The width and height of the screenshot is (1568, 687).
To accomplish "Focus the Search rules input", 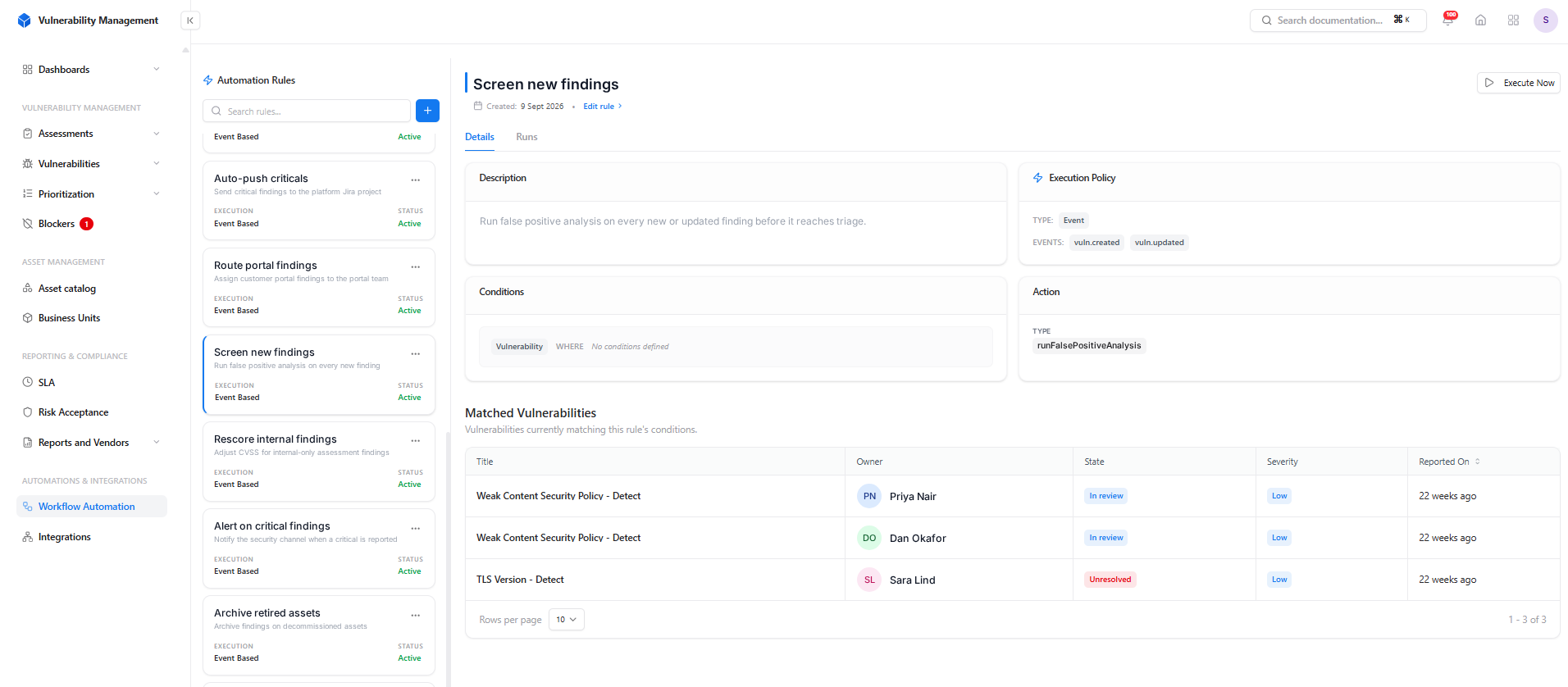I will pyautogui.click(x=307, y=111).
